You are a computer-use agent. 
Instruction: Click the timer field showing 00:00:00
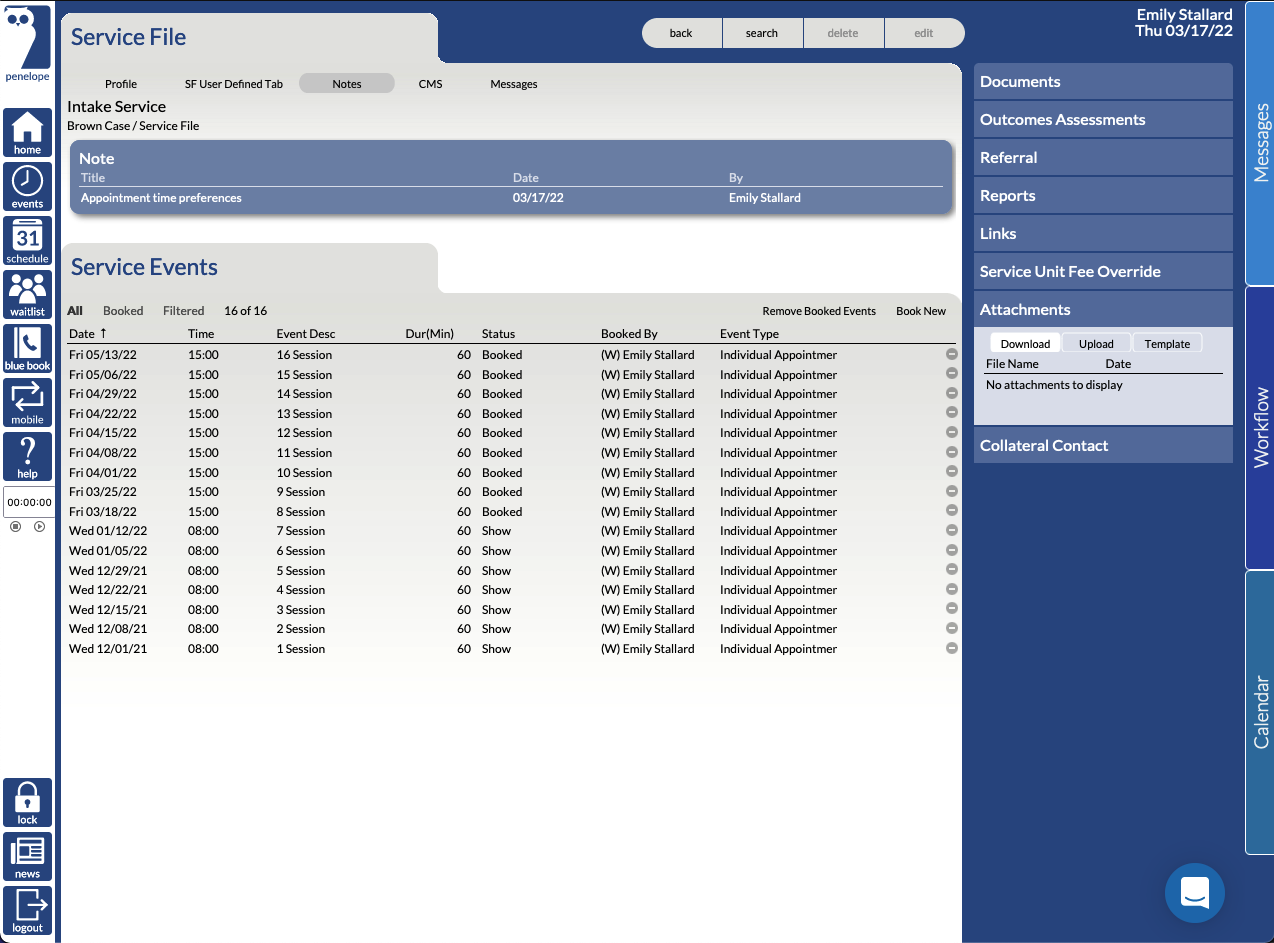click(x=29, y=502)
